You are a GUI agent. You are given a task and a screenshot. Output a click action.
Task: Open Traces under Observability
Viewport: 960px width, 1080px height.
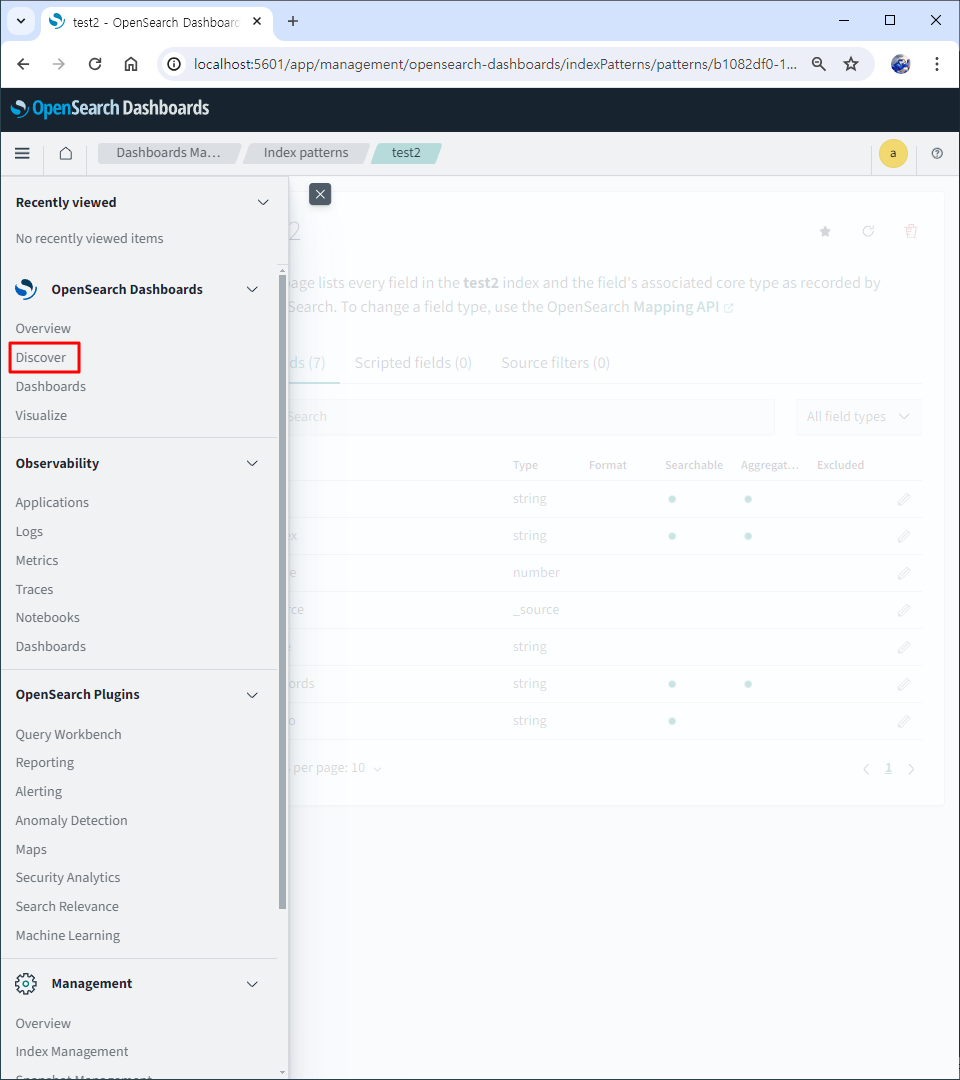point(34,590)
